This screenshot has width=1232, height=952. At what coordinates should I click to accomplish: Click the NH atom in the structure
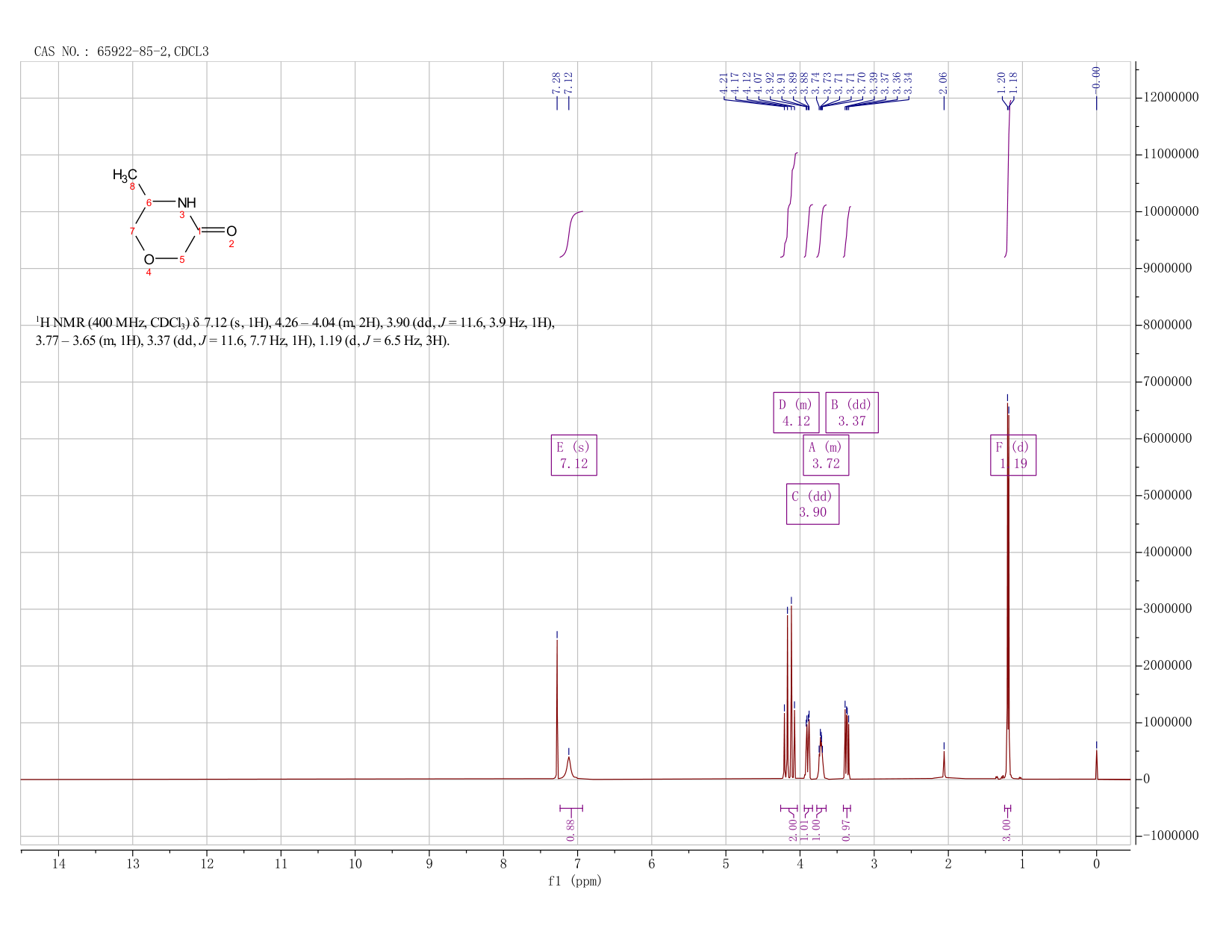coord(187,202)
